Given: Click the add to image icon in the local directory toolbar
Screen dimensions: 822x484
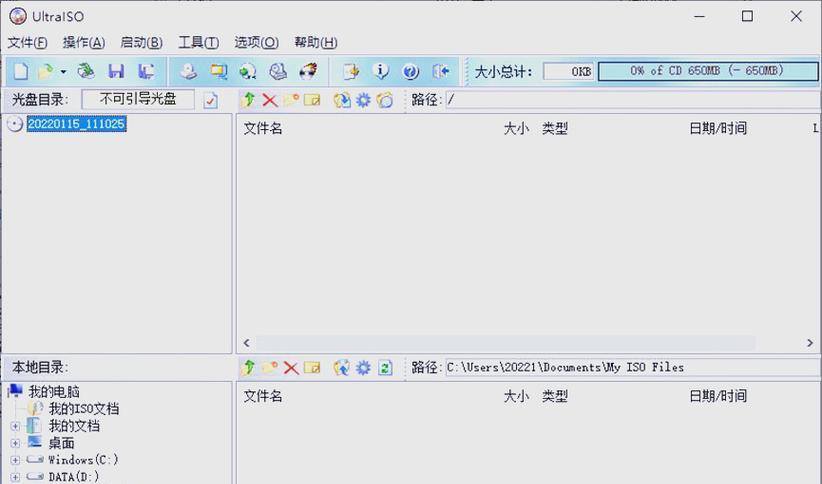Looking at the screenshot, I should (x=342, y=368).
